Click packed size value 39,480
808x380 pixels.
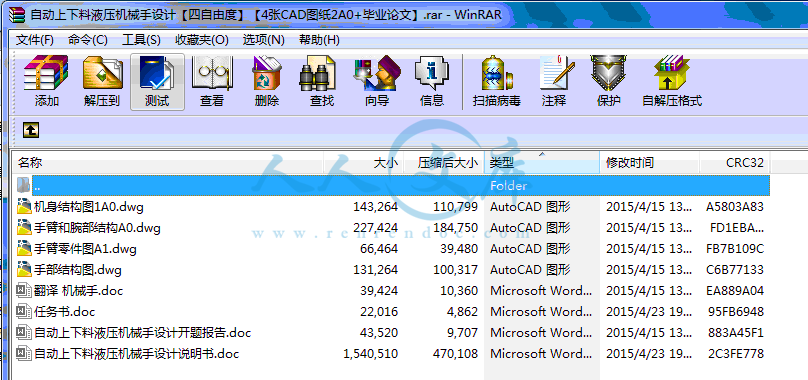pos(459,249)
